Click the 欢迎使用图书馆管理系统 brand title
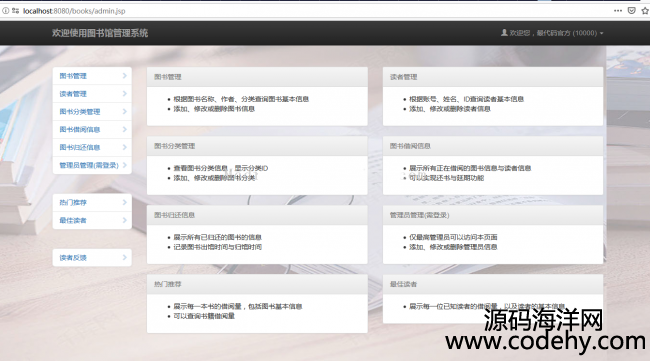The height and width of the screenshot is (361, 650). click(x=100, y=33)
